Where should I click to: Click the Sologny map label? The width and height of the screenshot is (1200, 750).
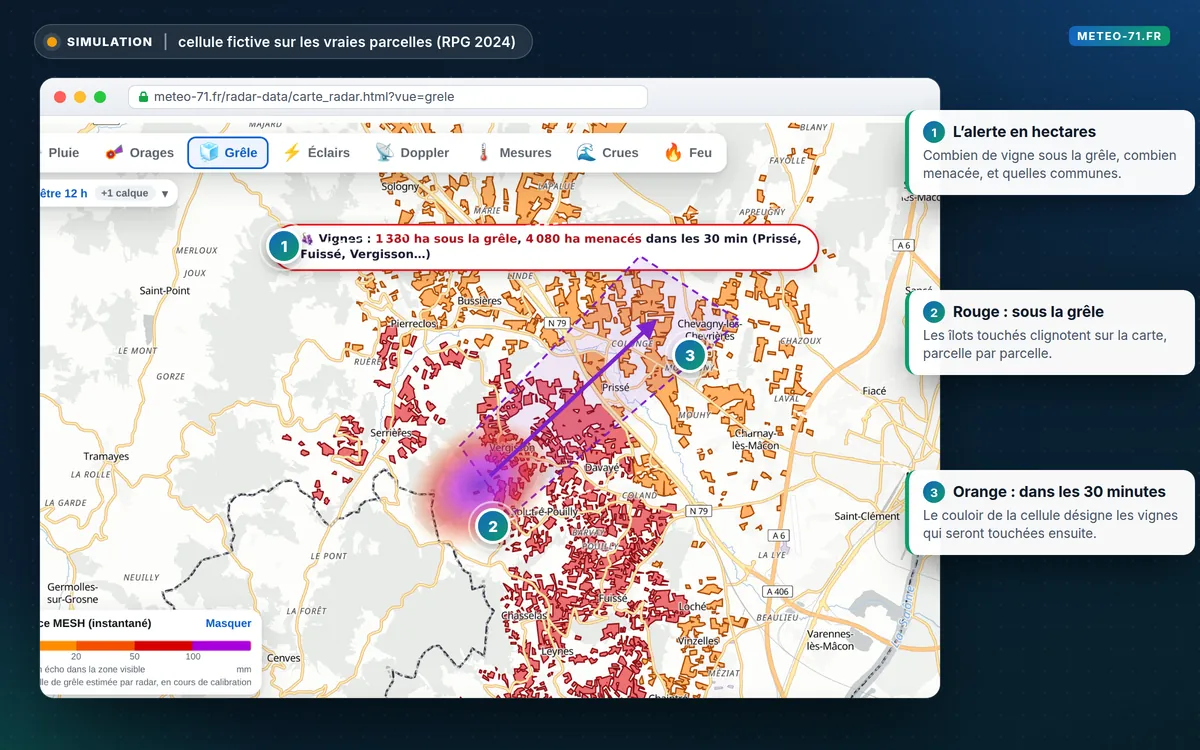pos(400,187)
